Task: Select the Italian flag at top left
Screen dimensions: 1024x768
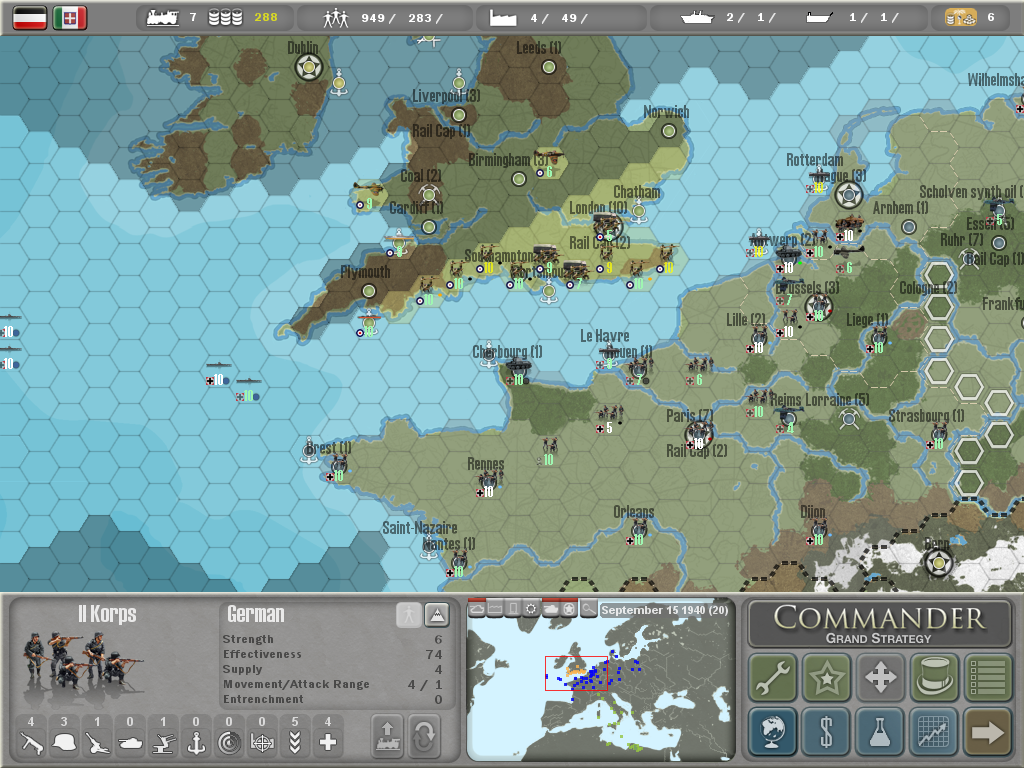Action: point(70,17)
